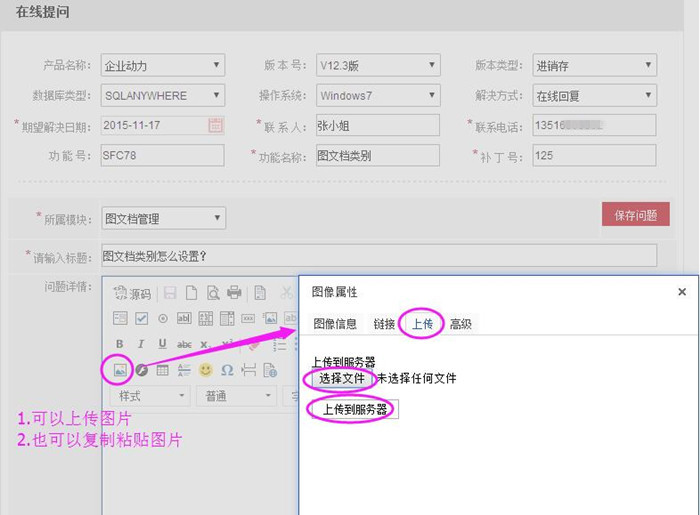Switch to the 图像信息 tab

(x=335, y=324)
